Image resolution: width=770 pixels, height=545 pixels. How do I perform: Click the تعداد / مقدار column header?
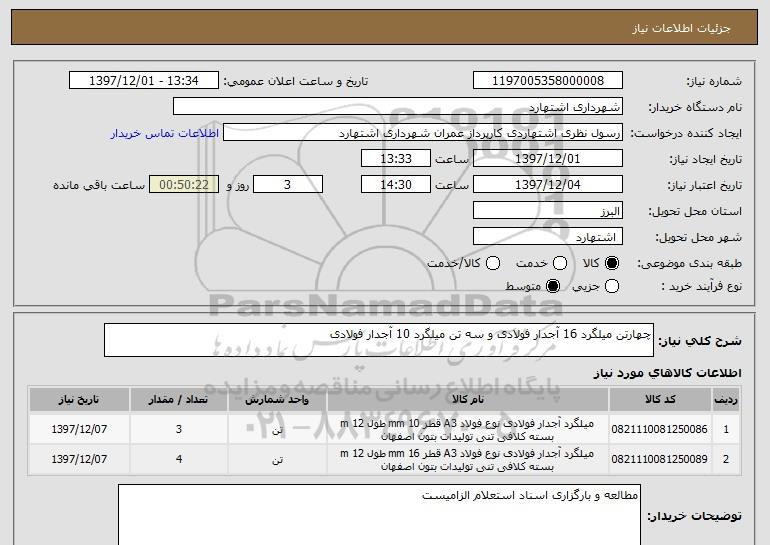(179, 400)
